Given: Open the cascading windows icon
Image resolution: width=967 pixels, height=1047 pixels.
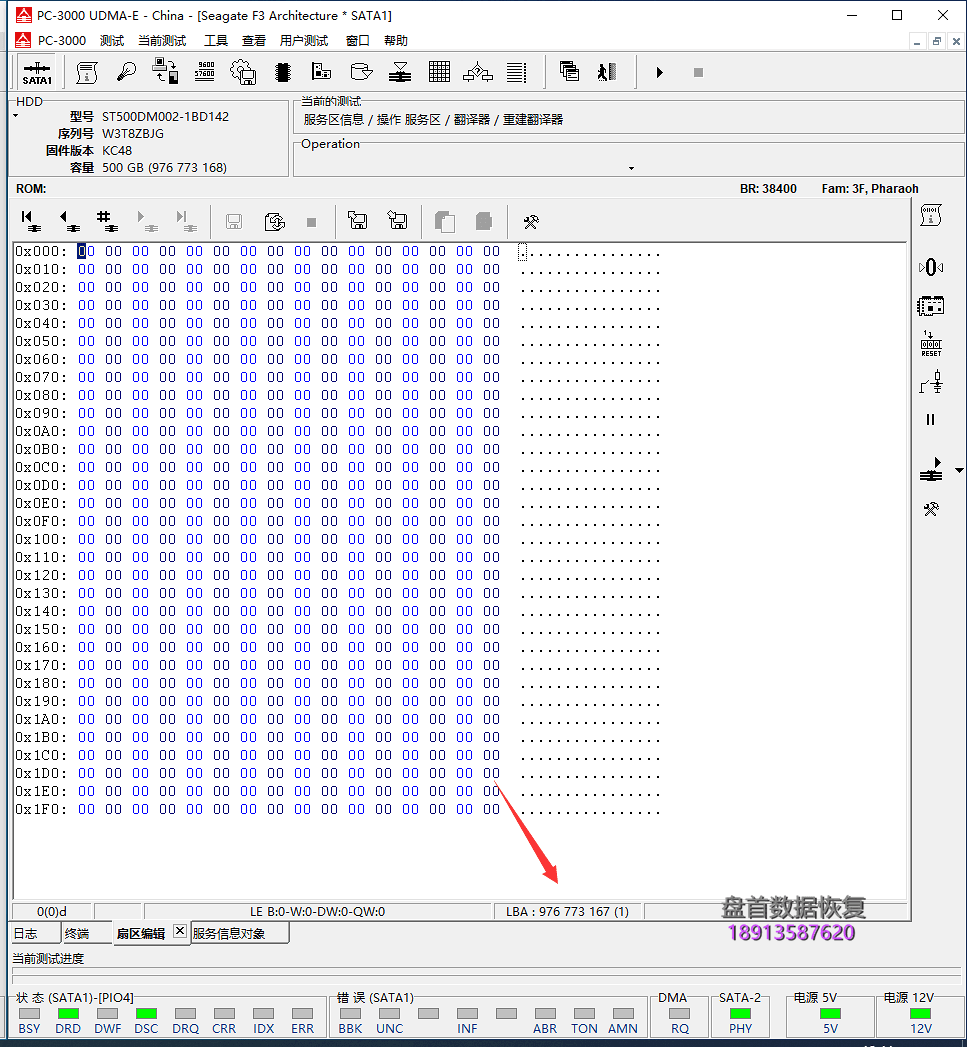Looking at the screenshot, I should click(x=569, y=71).
